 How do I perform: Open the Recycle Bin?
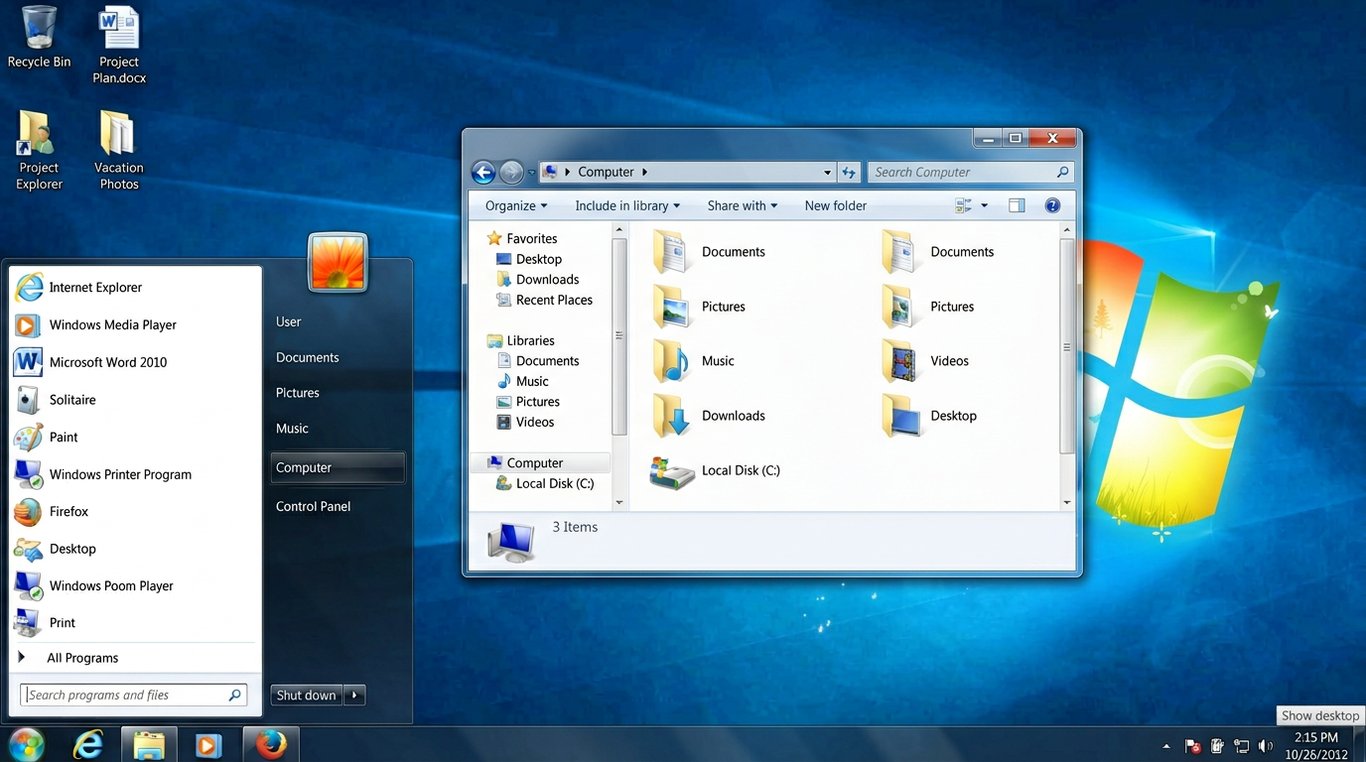coord(38,32)
